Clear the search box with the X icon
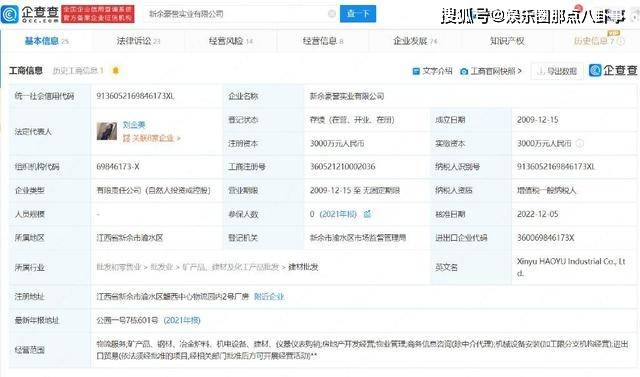The height and width of the screenshot is (377, 640). coord(332,14)
